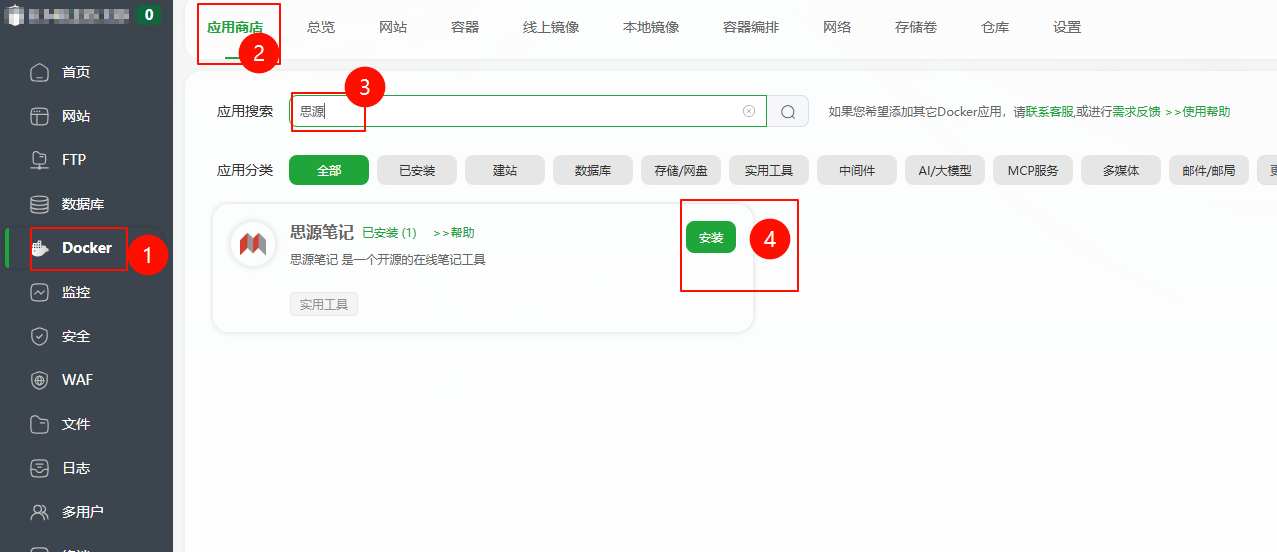Switch to the 总览 tab
Viewport: 1277px width, 552px height.
[321, 28]
